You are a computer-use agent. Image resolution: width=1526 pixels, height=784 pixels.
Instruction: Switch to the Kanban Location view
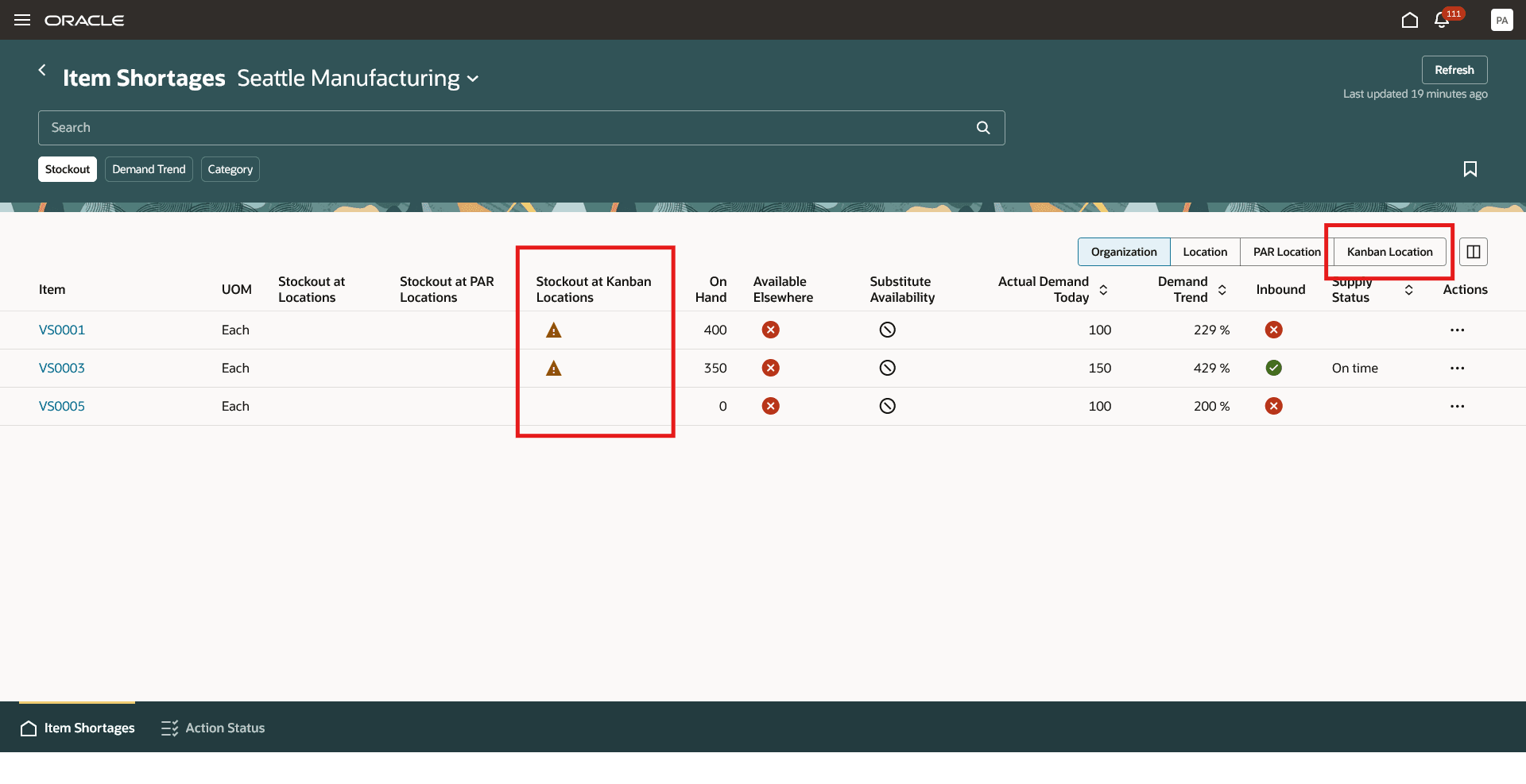click(x=1389, y=252)
